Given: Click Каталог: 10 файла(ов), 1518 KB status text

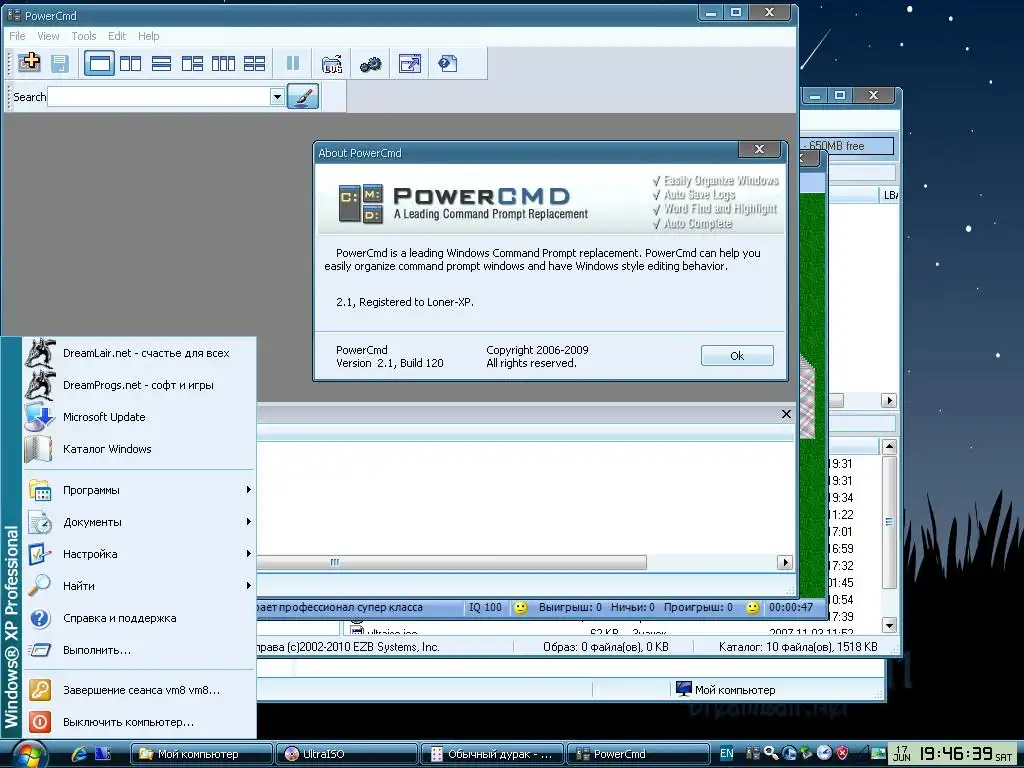Looking at the screenshot, I should tap(798, 647).
